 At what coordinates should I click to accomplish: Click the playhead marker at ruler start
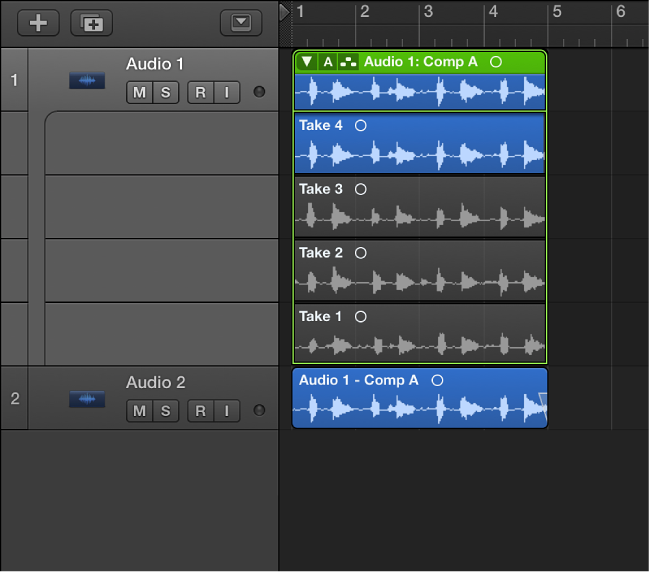point(284,12)
